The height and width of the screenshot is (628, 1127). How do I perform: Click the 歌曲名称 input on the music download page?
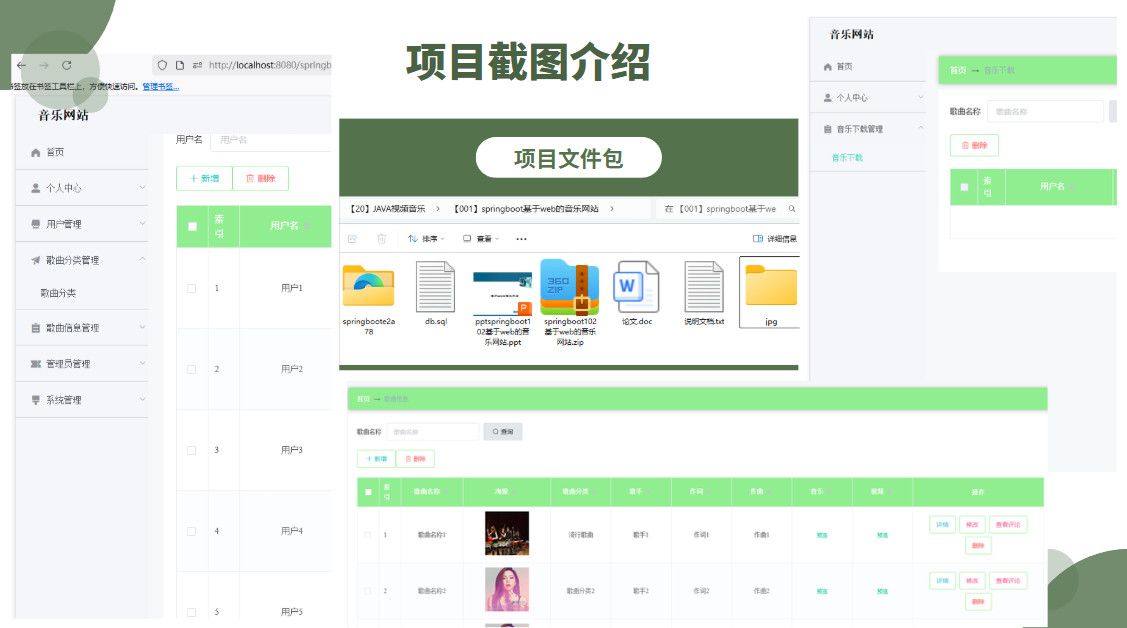[x=1045, y=111]
